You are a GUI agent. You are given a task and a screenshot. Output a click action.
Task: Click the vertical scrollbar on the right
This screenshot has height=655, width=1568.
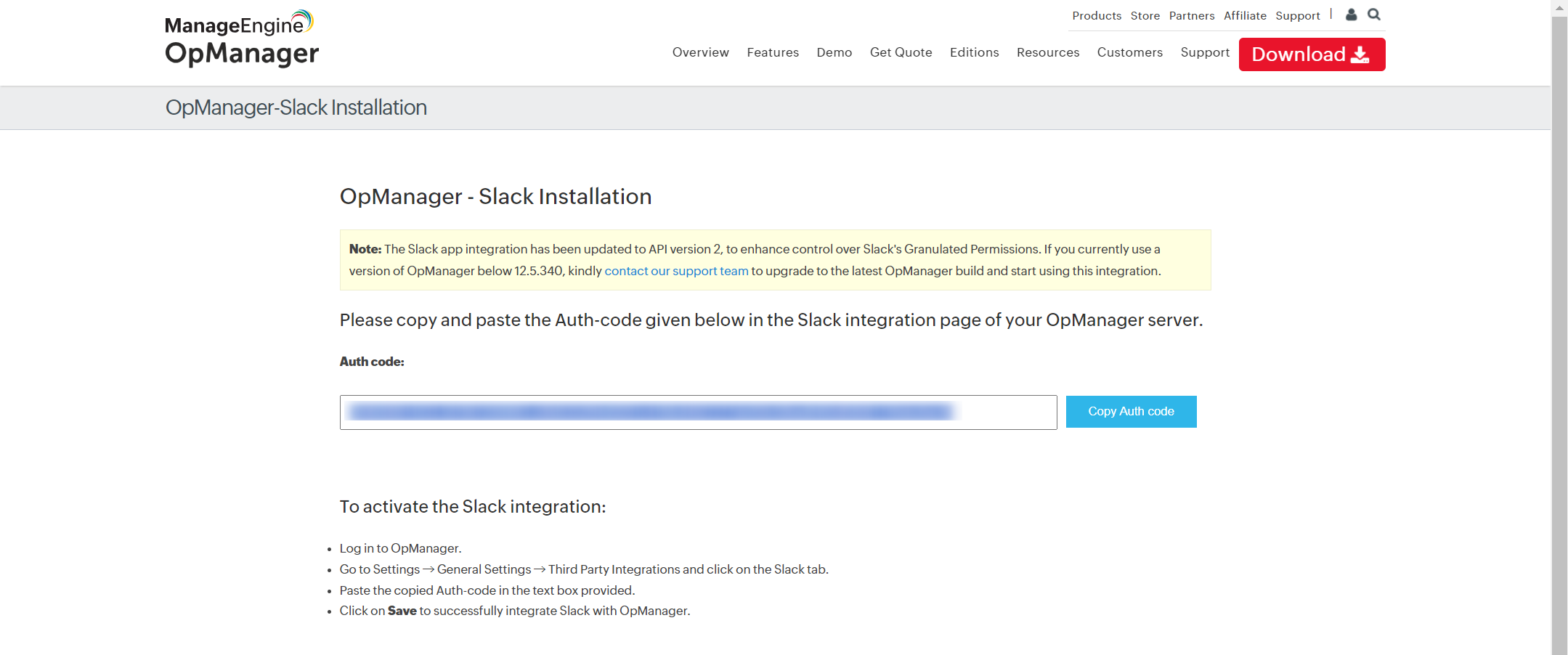[1560, 327]
